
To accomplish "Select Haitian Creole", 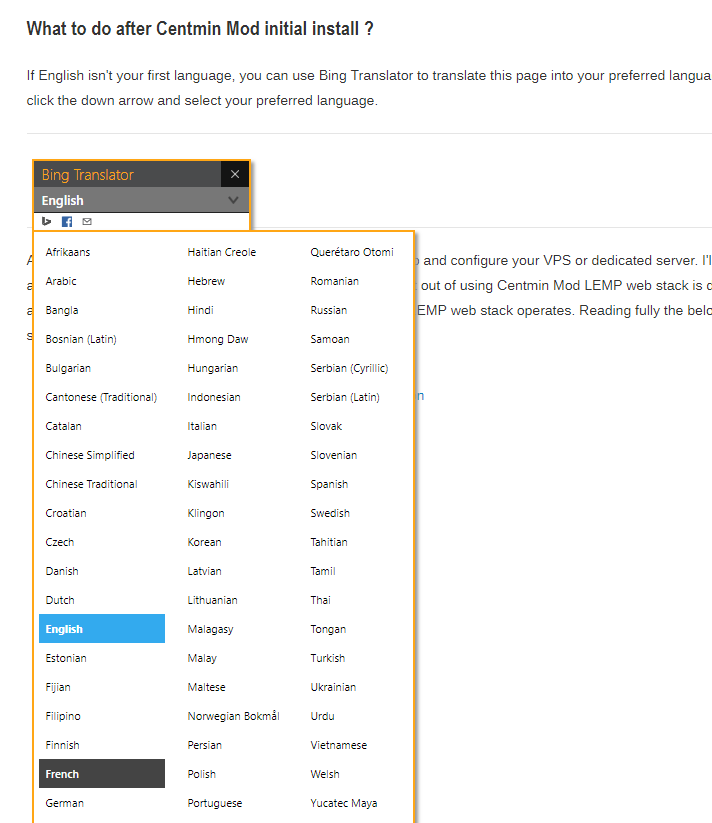I will (221, 252).
